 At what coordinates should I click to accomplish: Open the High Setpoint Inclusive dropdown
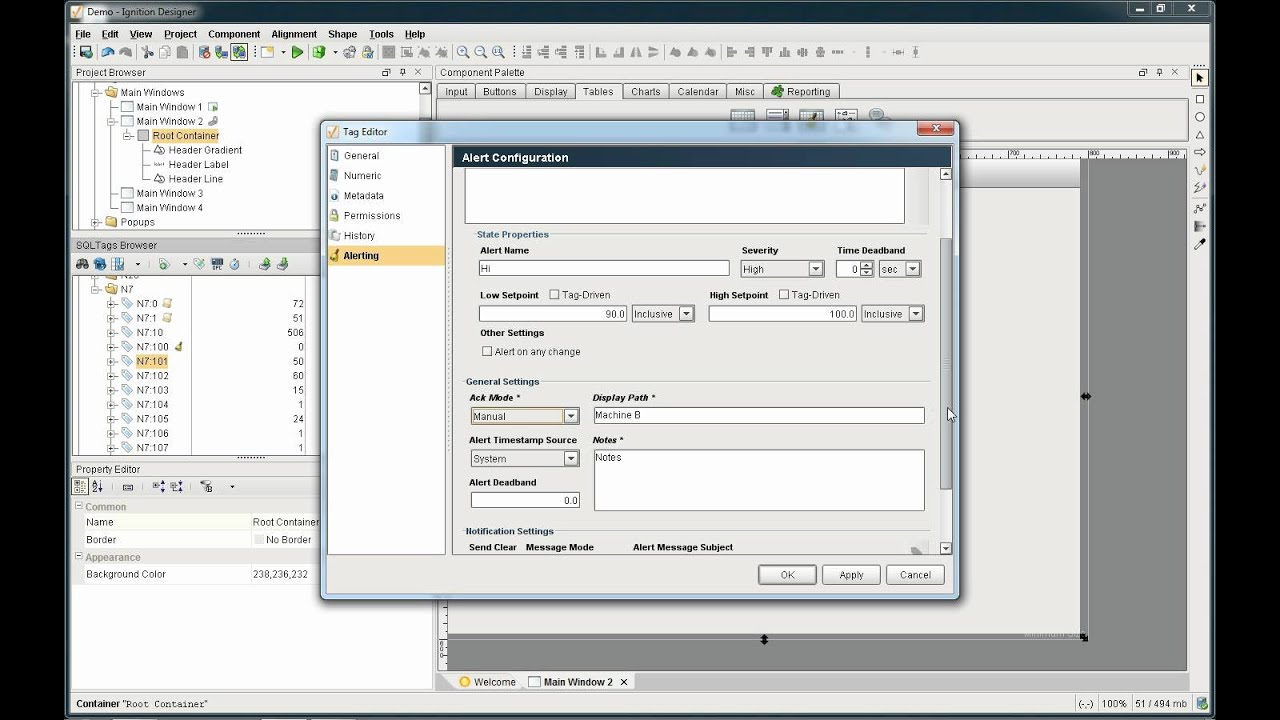[x=915, y=314]
